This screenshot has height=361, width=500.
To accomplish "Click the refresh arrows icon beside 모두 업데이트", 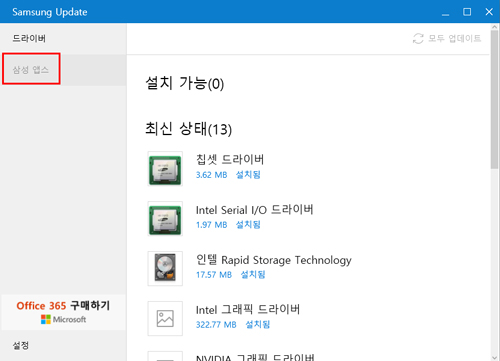I will coord(418,38).
